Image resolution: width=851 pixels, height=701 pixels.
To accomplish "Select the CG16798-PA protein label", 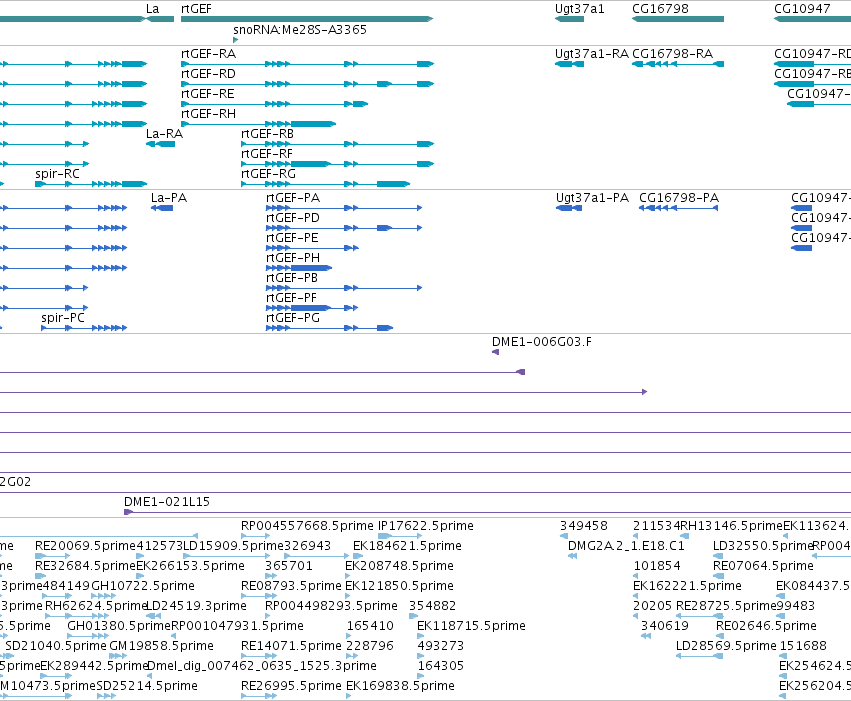I will [679, 198].
